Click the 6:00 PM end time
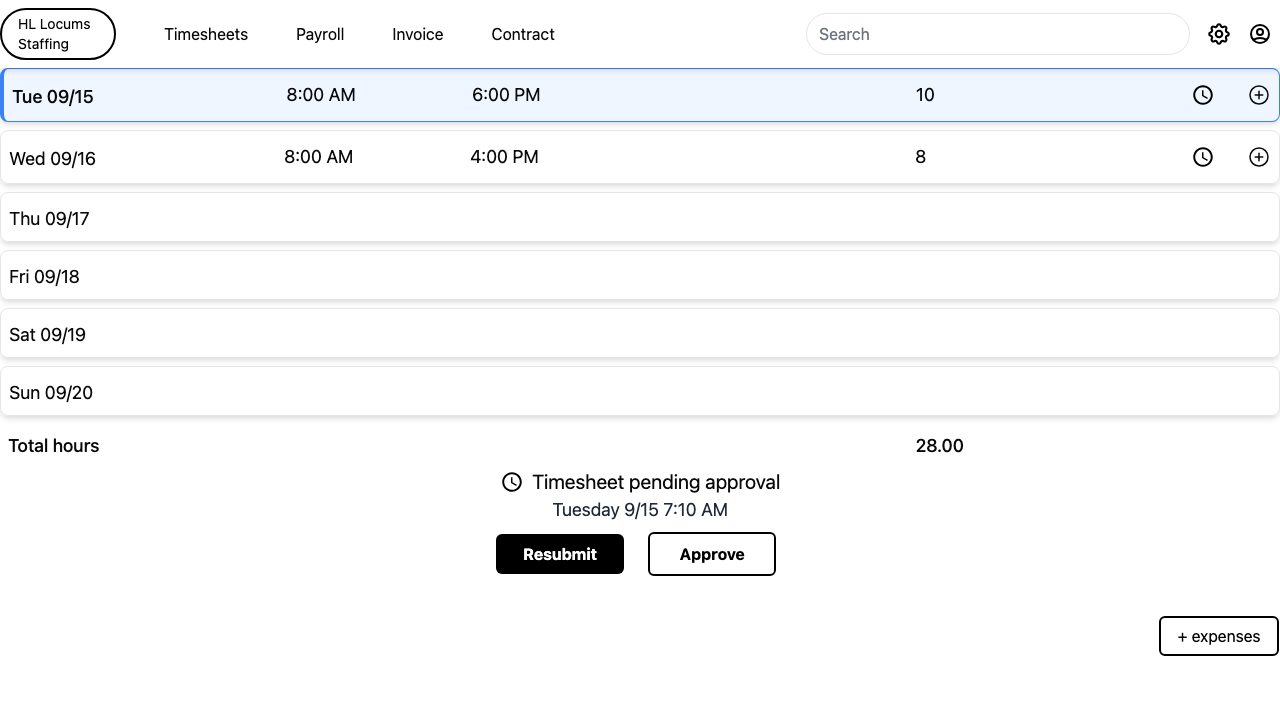The image size is (1280, 720). [506, 95]
